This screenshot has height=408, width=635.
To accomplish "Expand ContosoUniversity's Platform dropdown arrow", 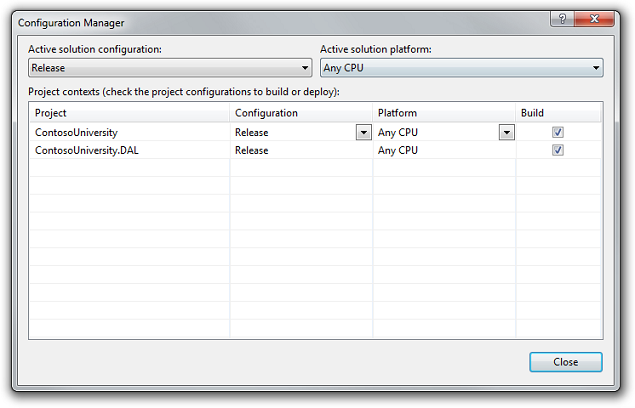I will click(506, 132).
